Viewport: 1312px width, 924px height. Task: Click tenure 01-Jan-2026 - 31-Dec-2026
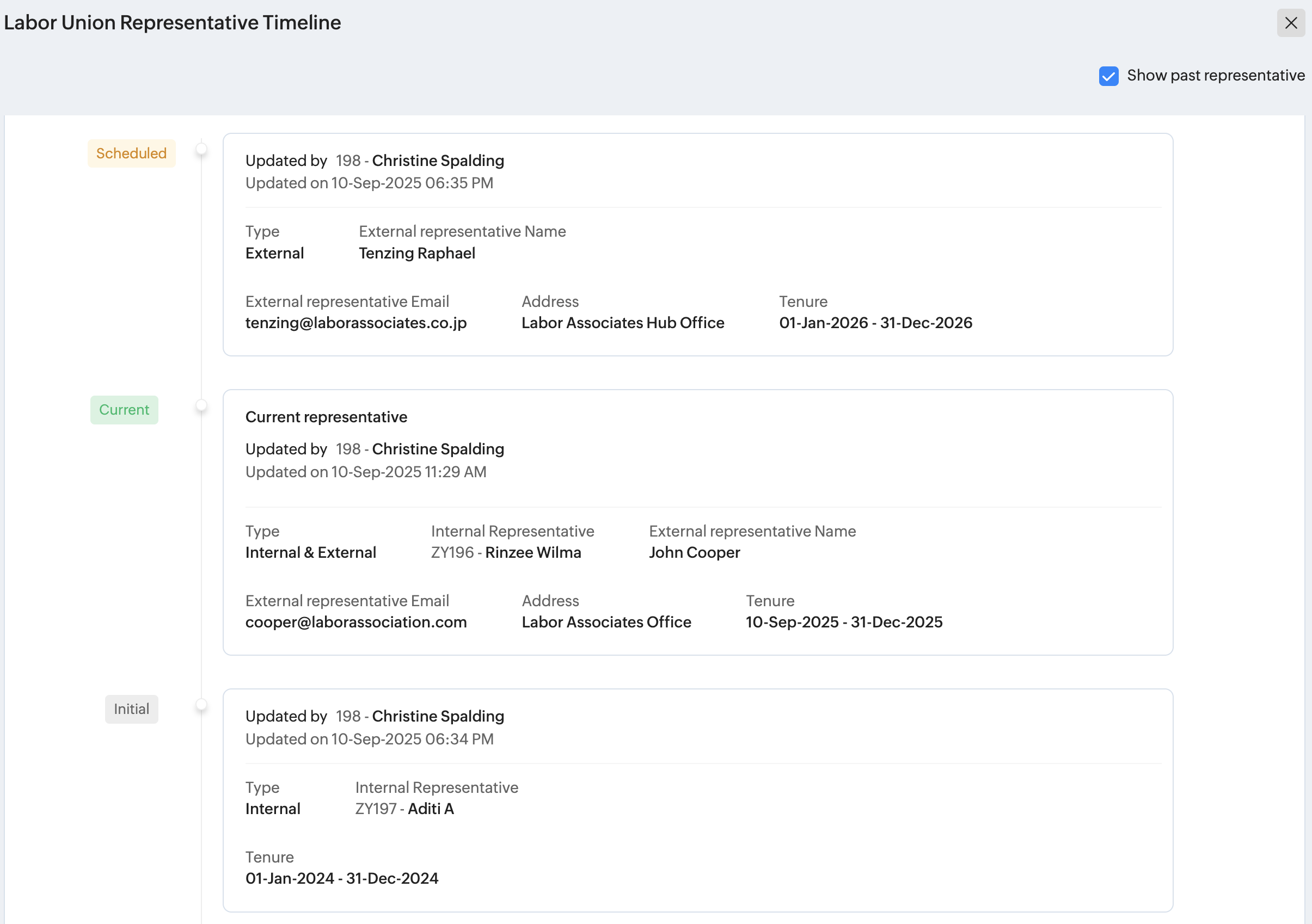click(x=875, y=323)
